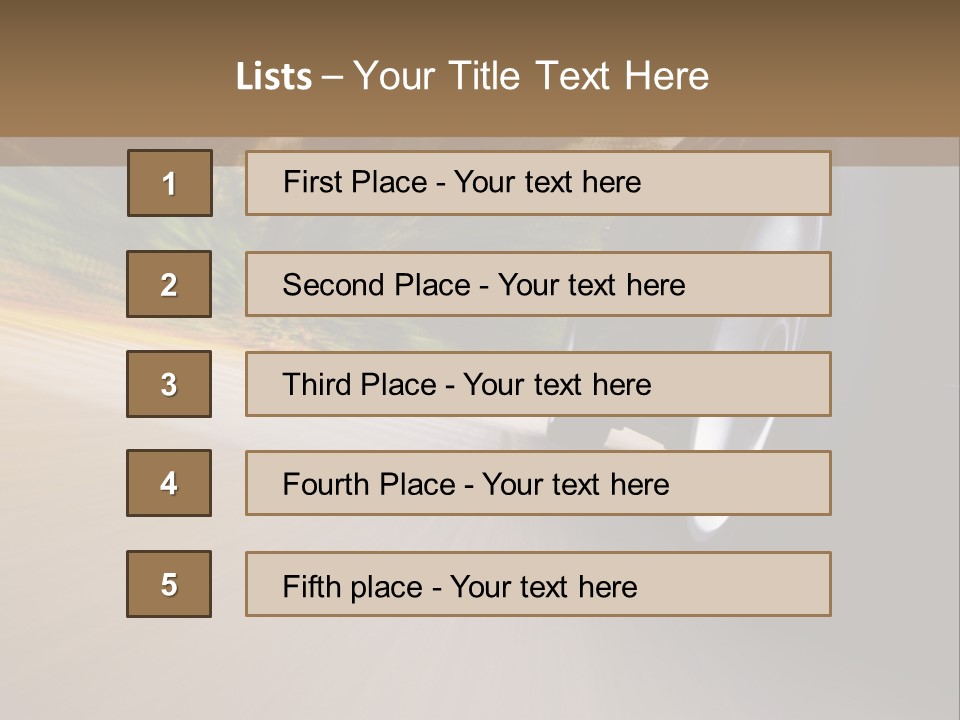
Task: Click the word "Fifth" in the last list item
Action: click(313, 586)
